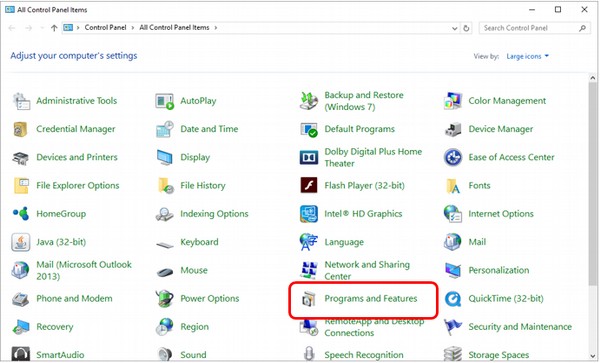Screen dimensions: 600x363
Task: Open the Fonts icon
Action: click(453, 186)
